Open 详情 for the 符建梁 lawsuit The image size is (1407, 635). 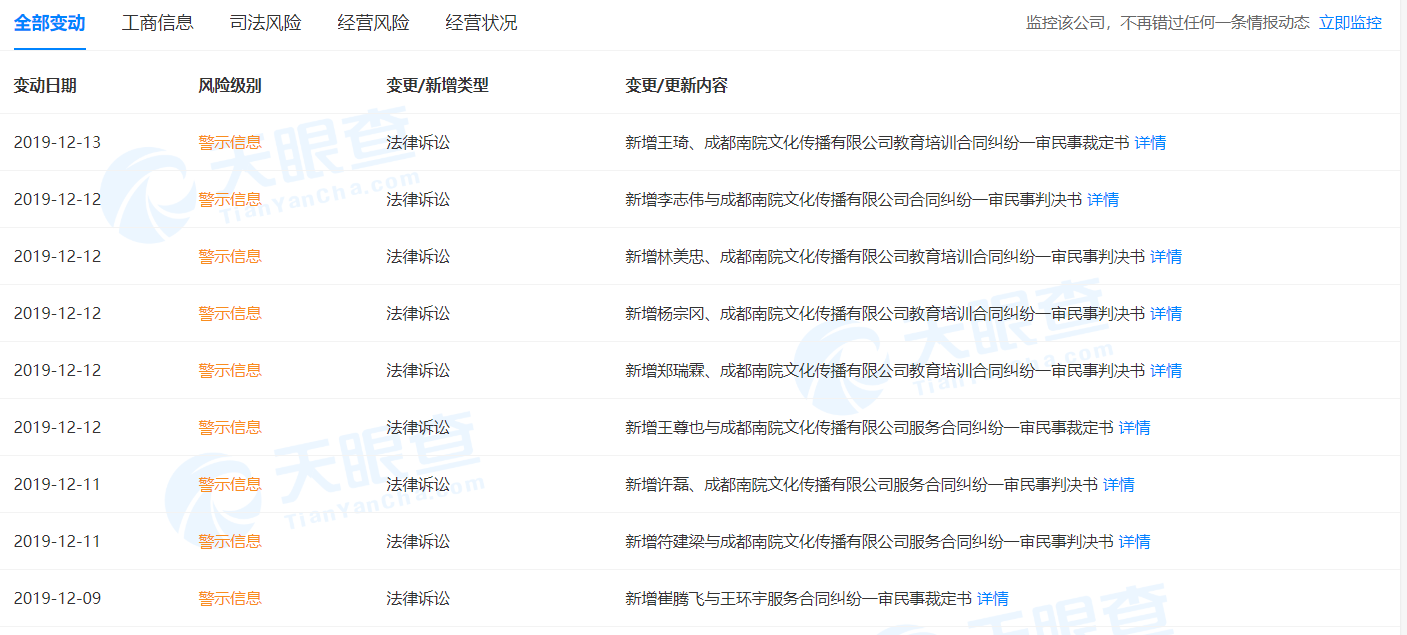click(x=1134, y=541)
